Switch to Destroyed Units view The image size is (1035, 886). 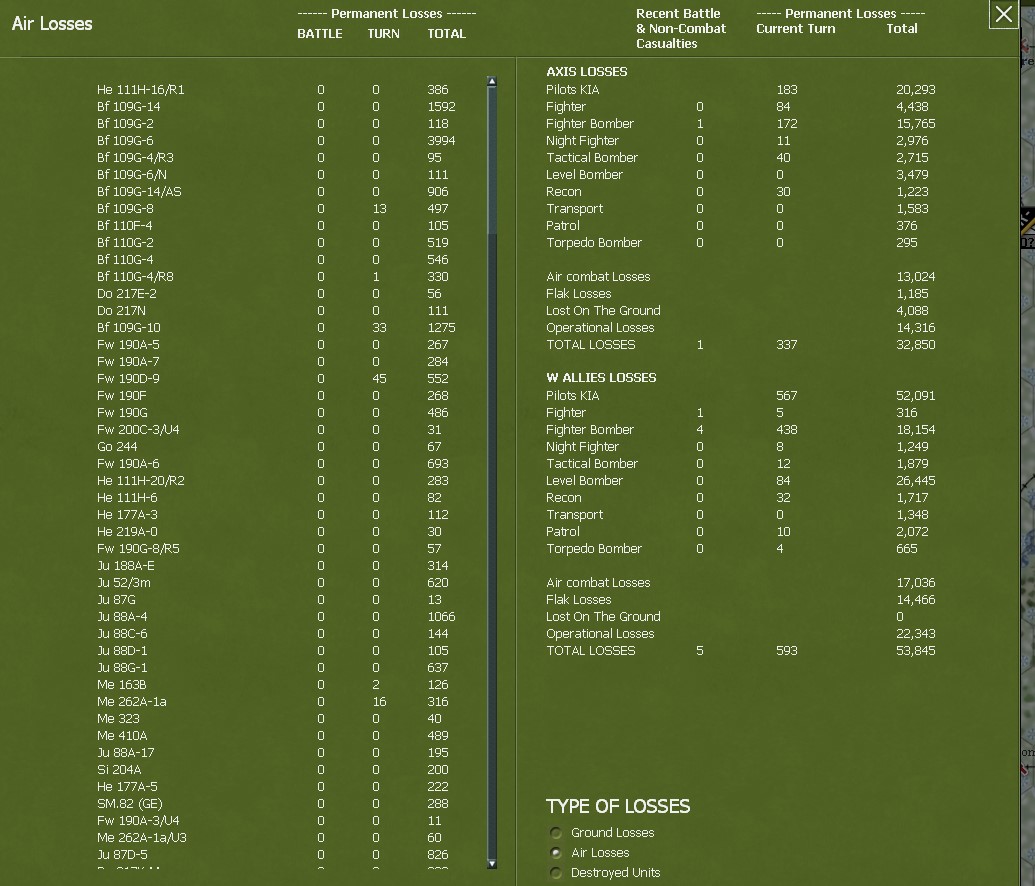click(x=555, y=872)
